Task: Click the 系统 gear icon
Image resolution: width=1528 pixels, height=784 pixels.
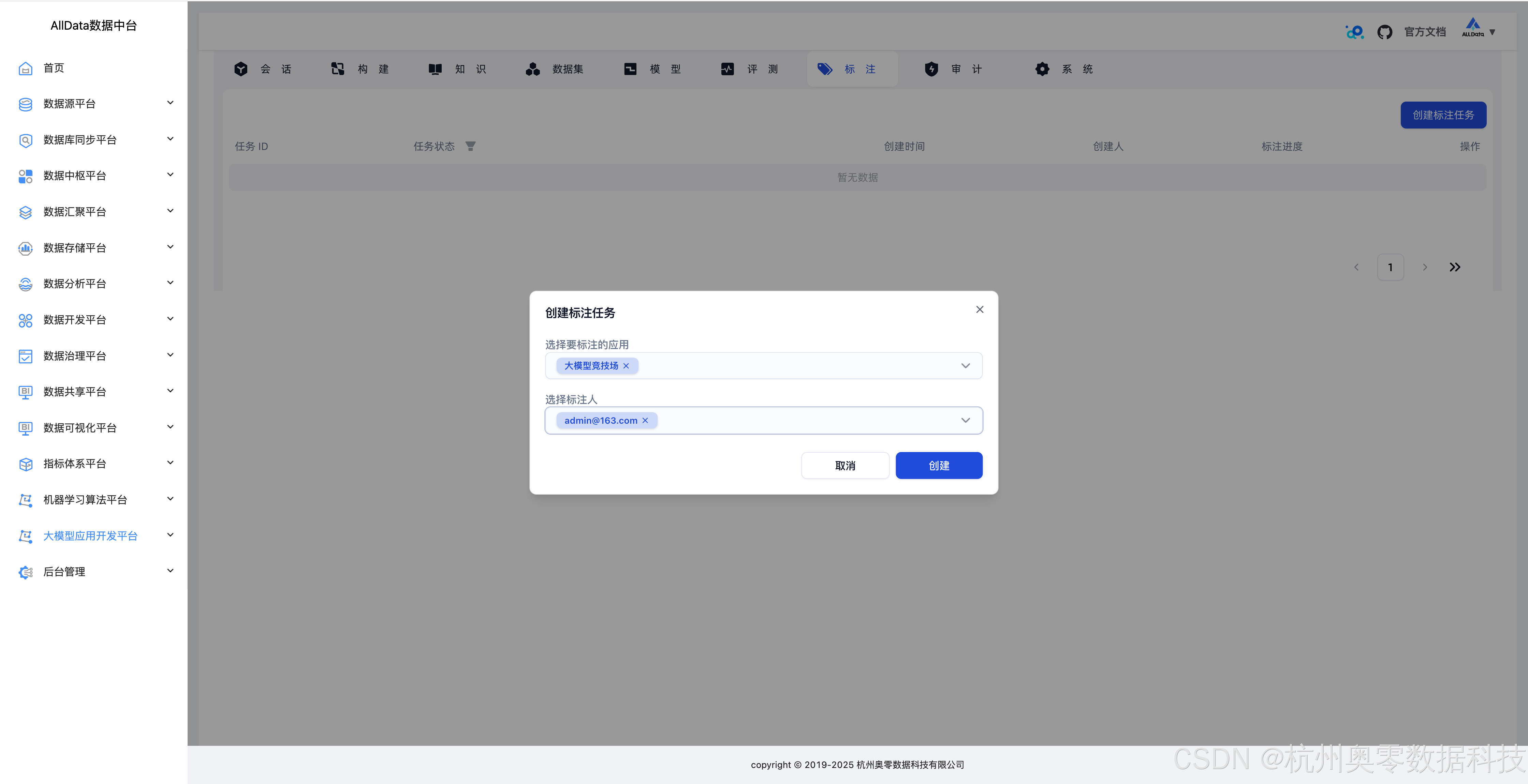Action: click(1042, 70)
